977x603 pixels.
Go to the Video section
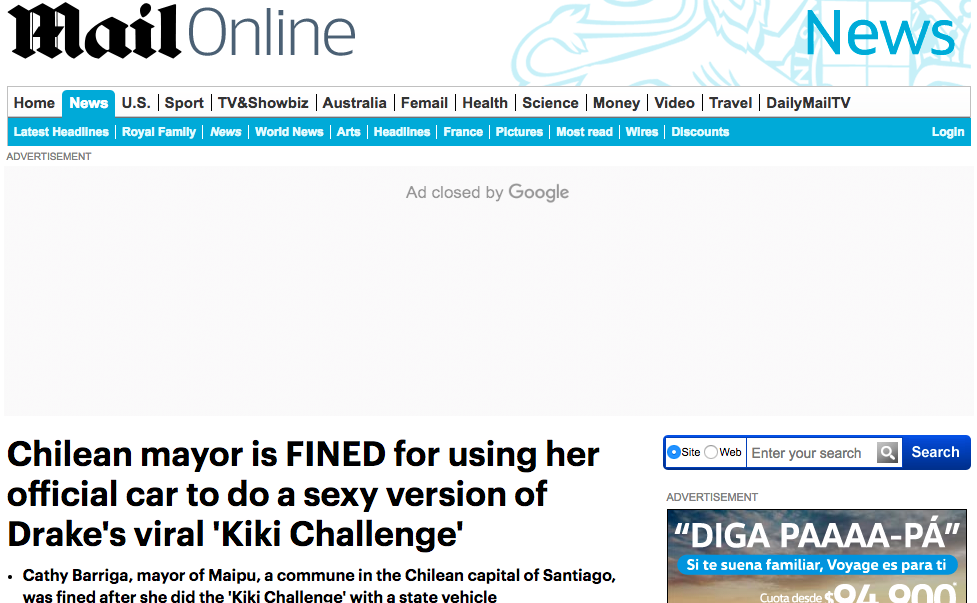point(674,103)
